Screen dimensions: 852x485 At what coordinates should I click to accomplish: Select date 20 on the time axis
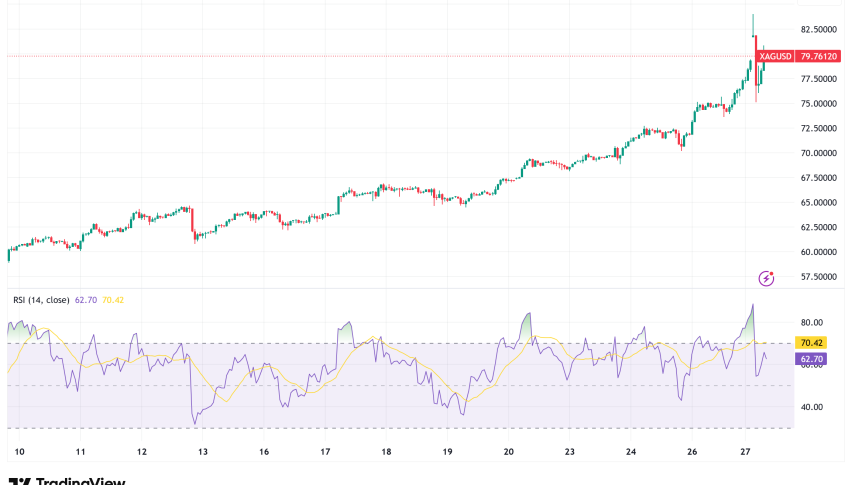tap(508, 452)
